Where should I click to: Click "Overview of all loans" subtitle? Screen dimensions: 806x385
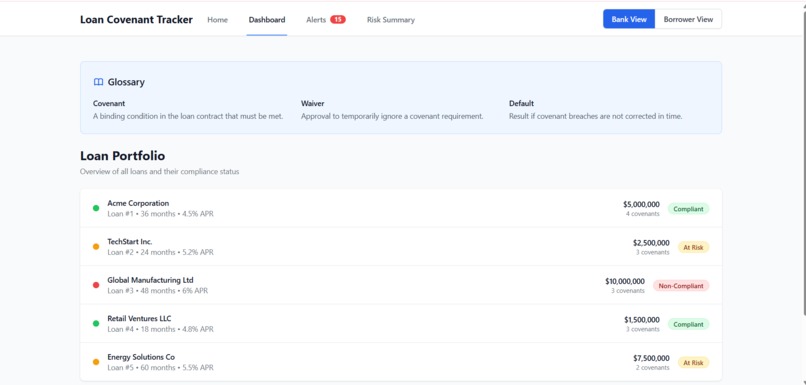(x=159, y=172)
